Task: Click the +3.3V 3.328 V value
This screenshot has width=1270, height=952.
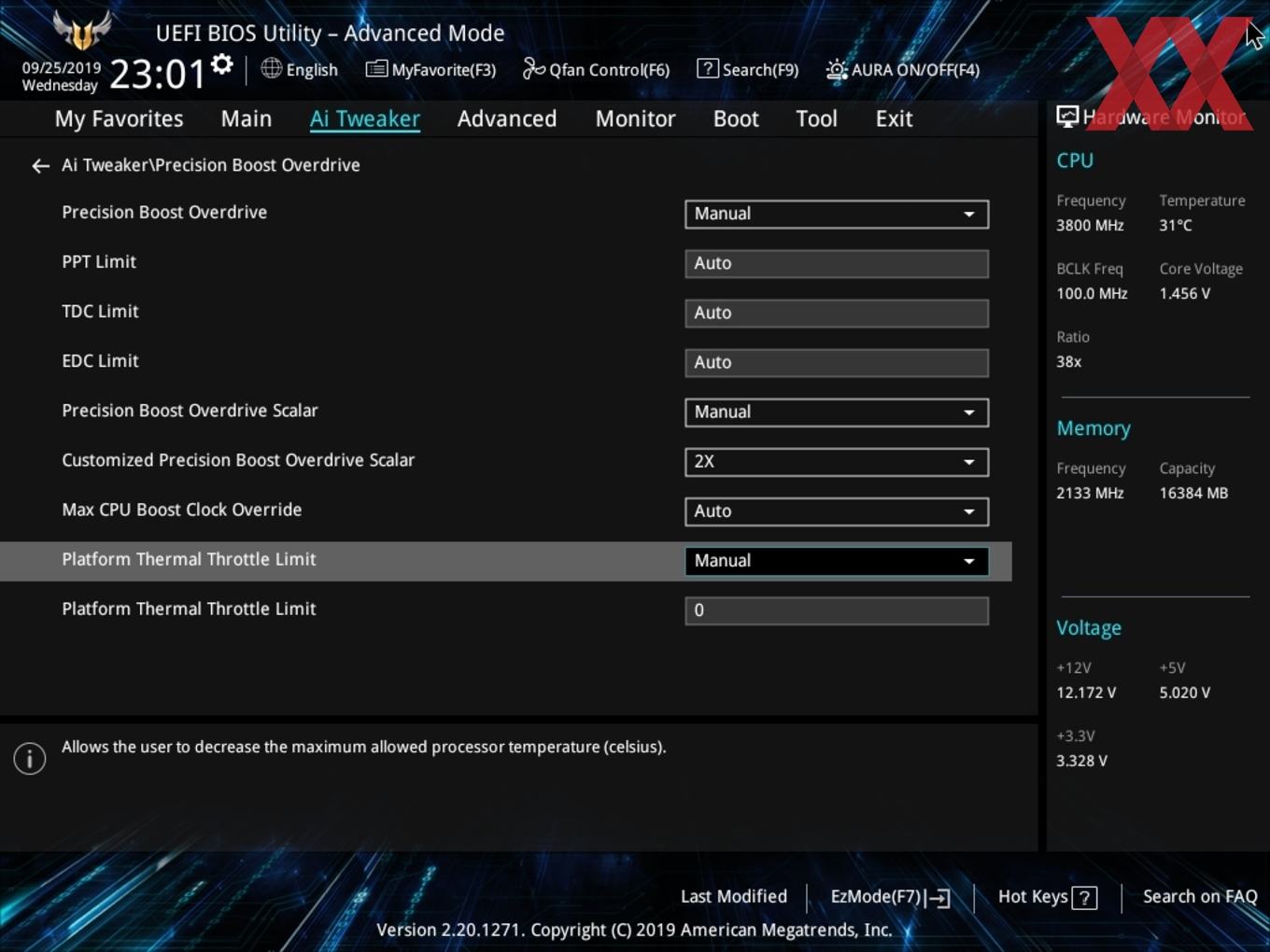Action: 1081,761
